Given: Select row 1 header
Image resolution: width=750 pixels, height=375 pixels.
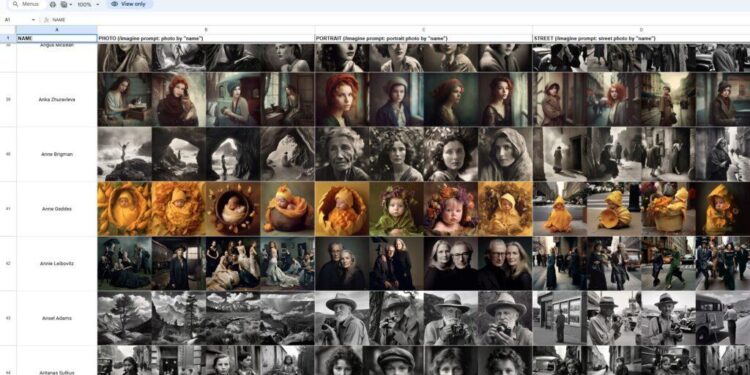Looking at the screenshot, I should click(8, 38).
